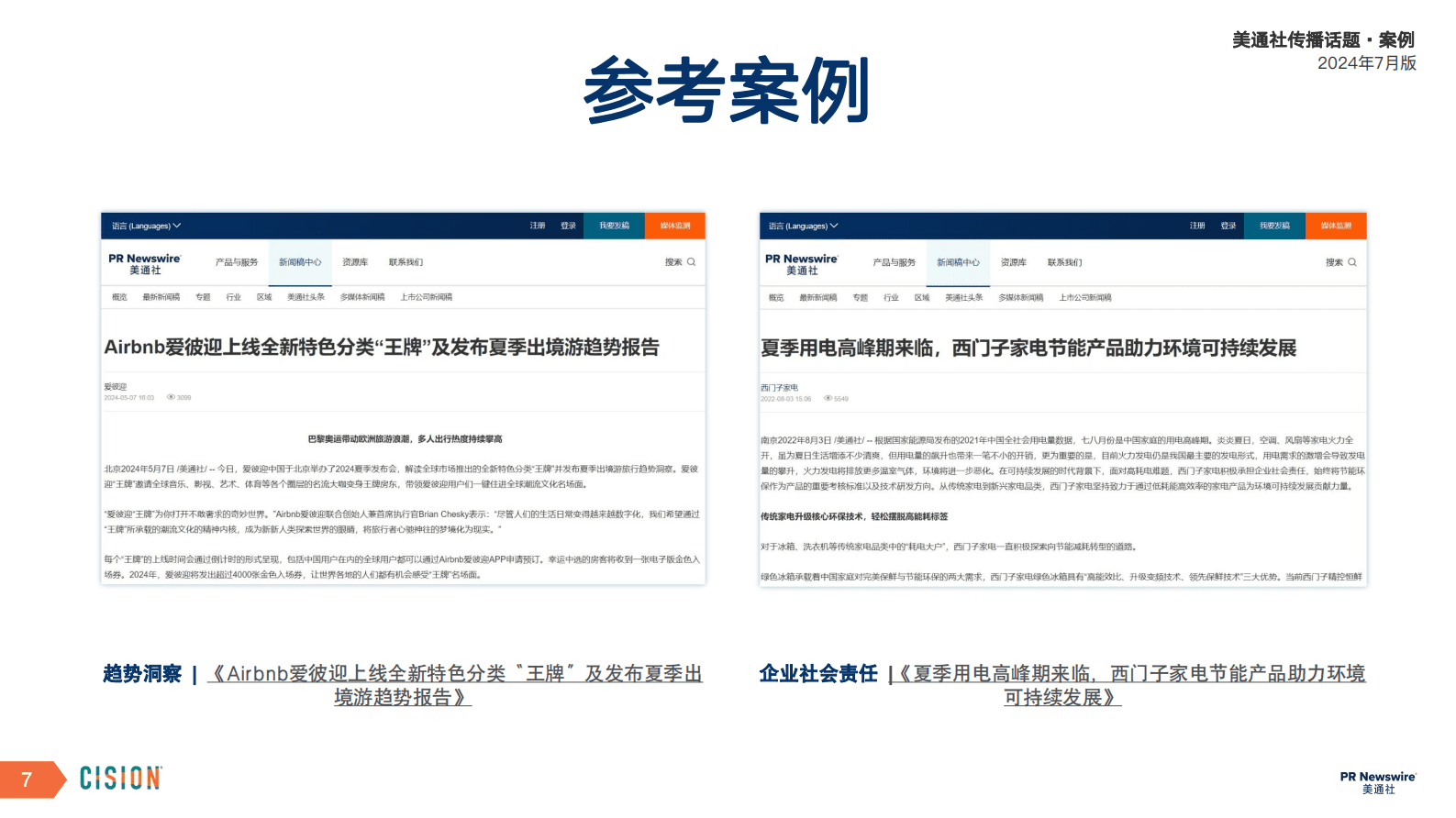Open the 西门子家电 企业社会责任 article link
The image size is (1456, 818).
pyautogui.click(x=1130, y=685)
